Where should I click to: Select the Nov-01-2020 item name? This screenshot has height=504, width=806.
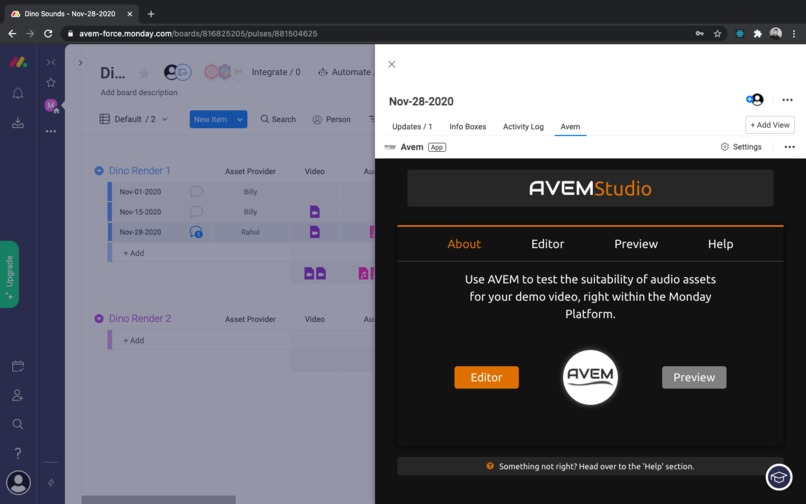click(140, 191)
